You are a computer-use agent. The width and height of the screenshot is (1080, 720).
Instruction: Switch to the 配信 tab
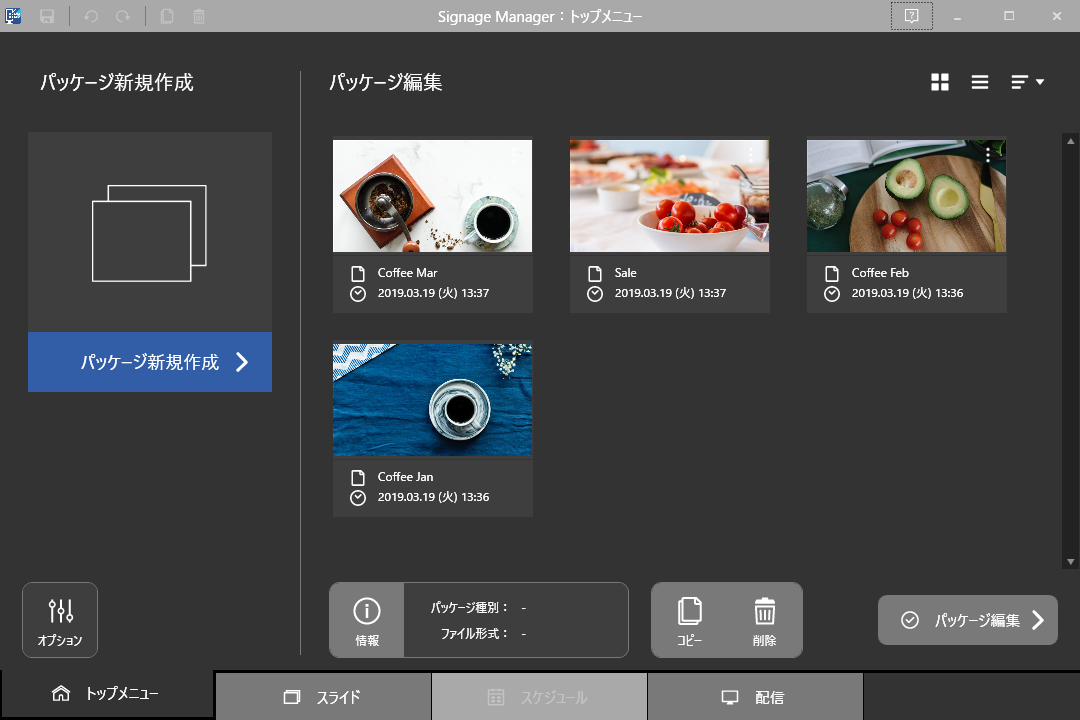click(755, 697)
